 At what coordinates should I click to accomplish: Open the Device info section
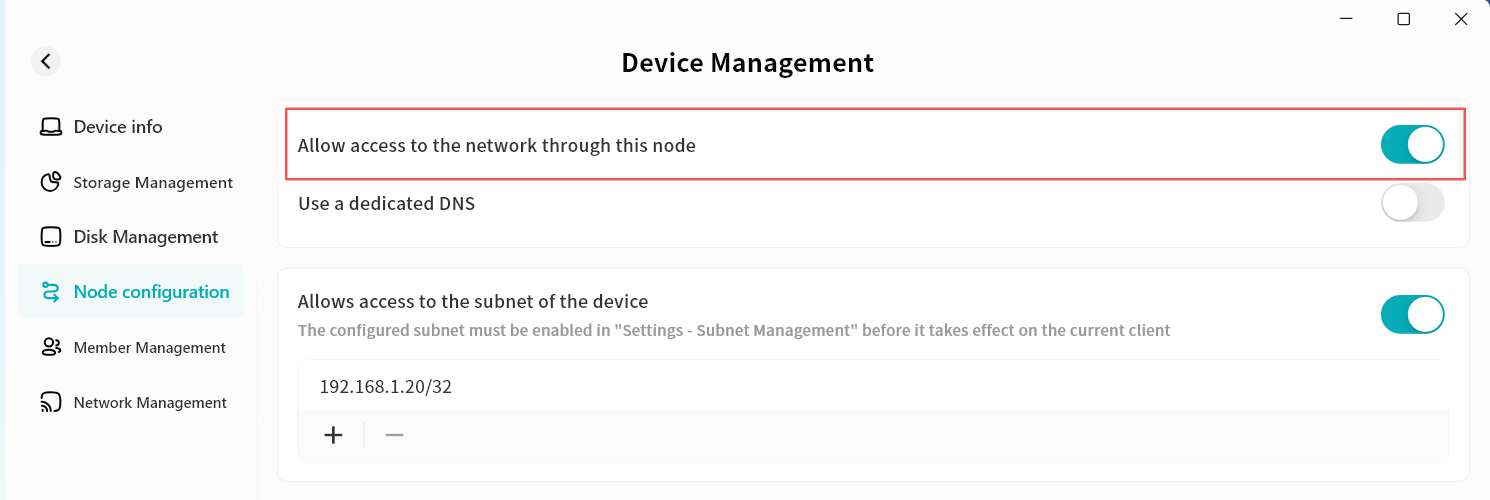pyautogui.click(x=118, y=127)
